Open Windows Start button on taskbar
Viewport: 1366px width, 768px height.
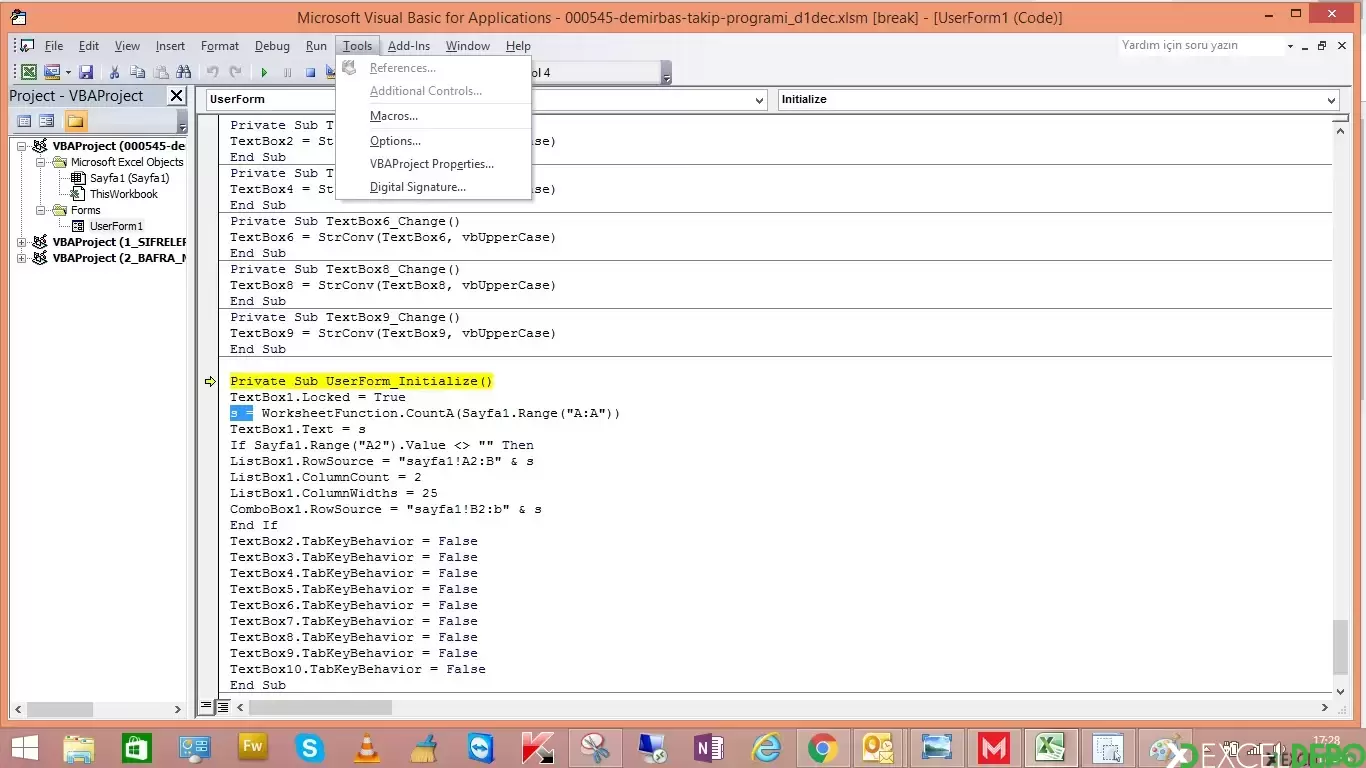point(24,748)
